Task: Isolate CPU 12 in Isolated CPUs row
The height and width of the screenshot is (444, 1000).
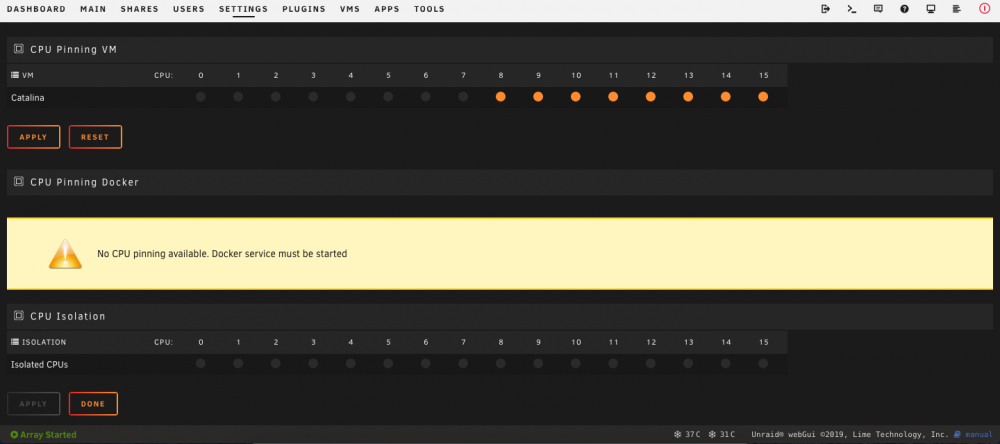Action: point(651,364)
